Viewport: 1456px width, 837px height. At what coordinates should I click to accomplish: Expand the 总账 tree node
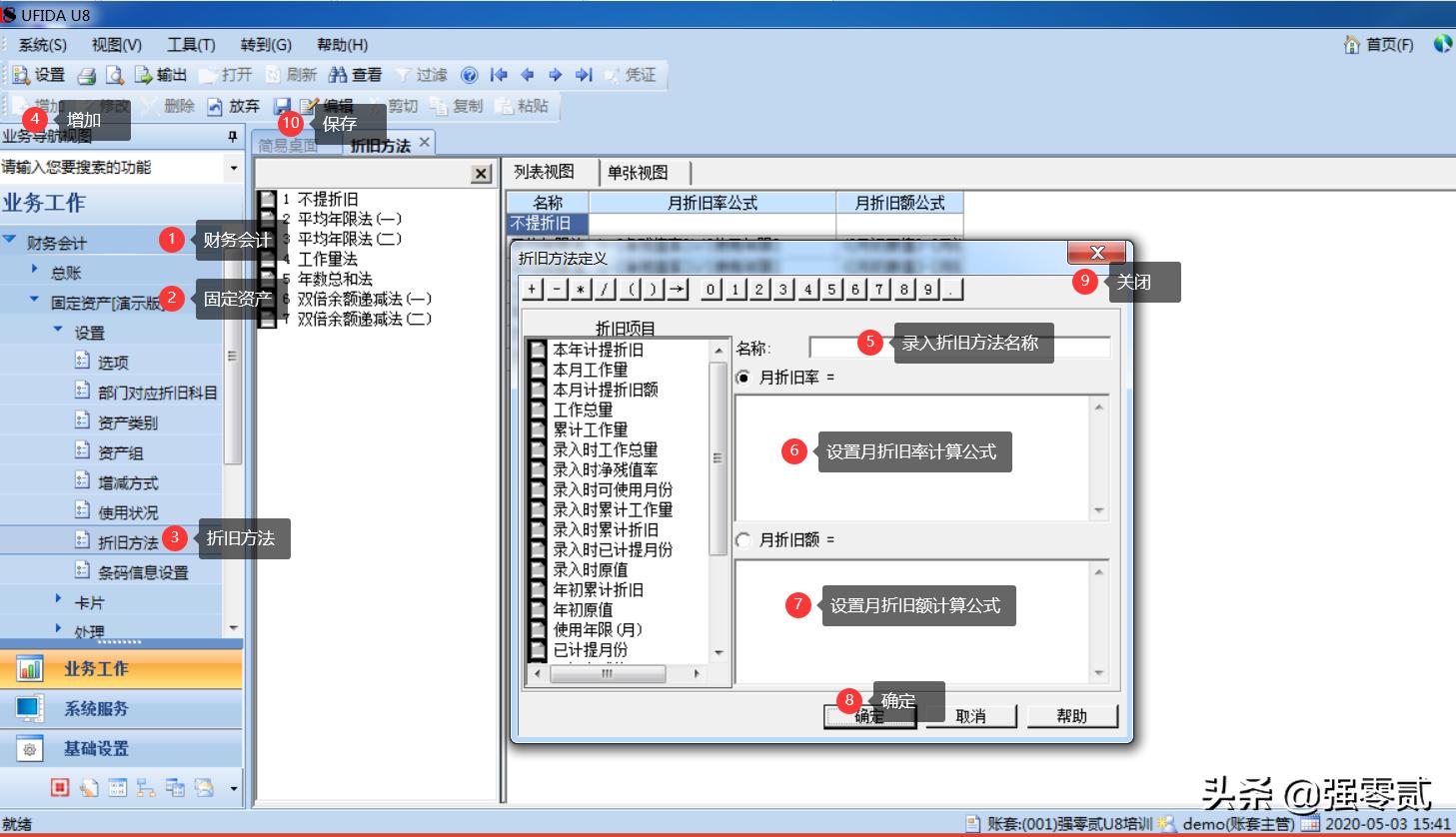[34, 270]
